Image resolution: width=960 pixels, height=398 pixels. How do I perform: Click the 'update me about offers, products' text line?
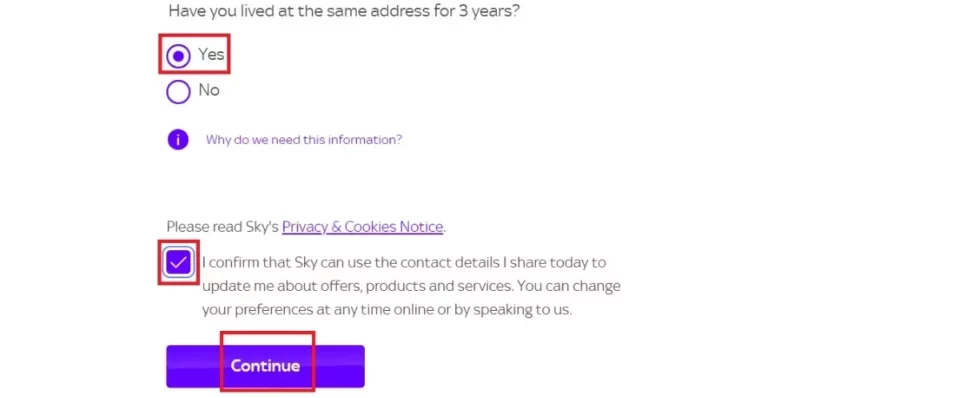coord(411,286)
